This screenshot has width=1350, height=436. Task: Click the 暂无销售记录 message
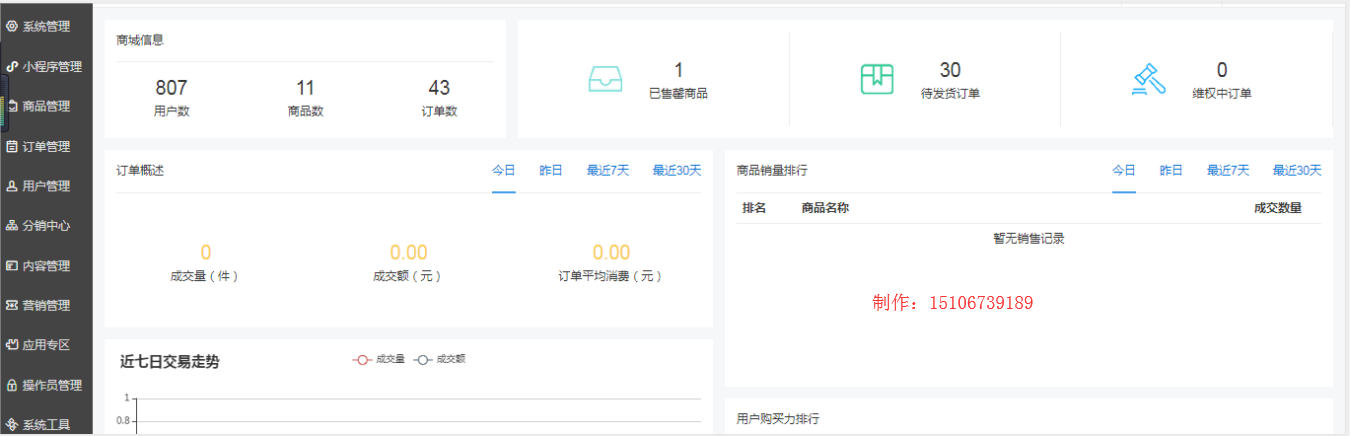tap(1029, 239)
